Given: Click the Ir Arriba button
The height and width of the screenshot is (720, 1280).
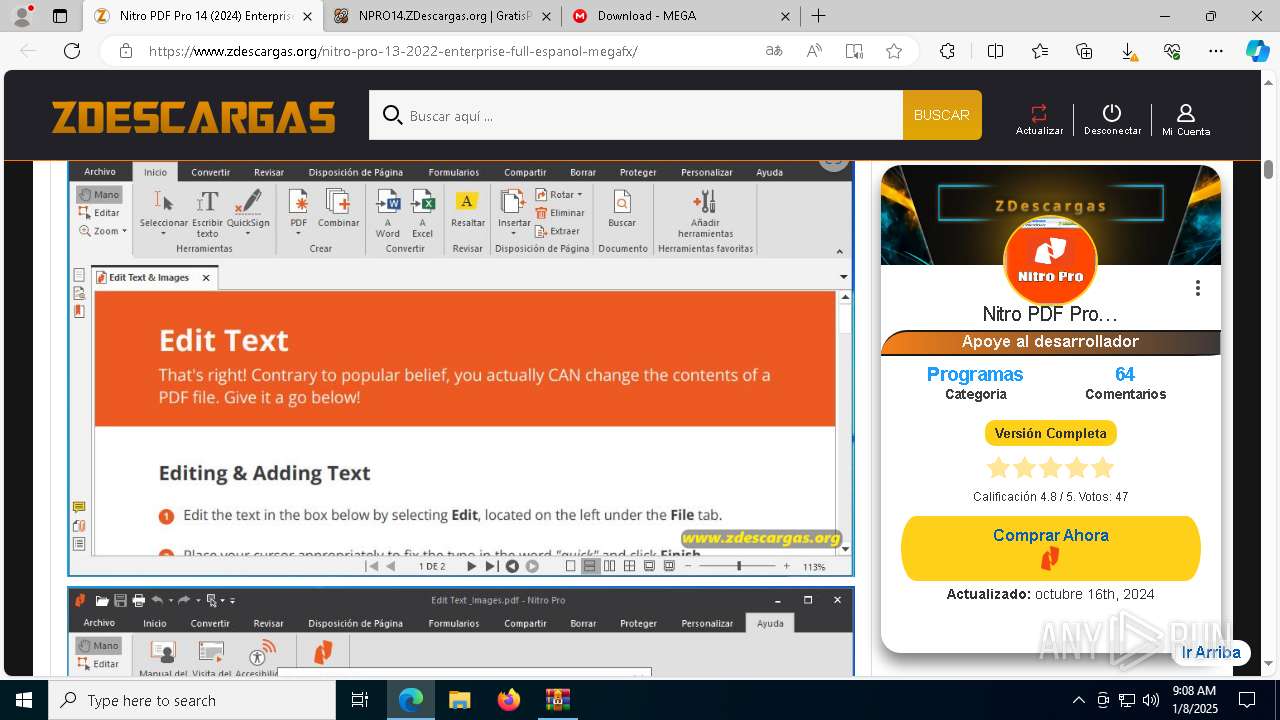Looking at the screenshot, I should [x=1210, y=652].
